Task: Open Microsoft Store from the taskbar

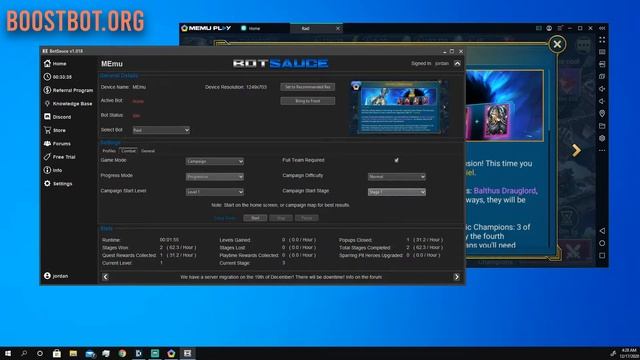Action: pyautogui.click(x=57, y=353)
